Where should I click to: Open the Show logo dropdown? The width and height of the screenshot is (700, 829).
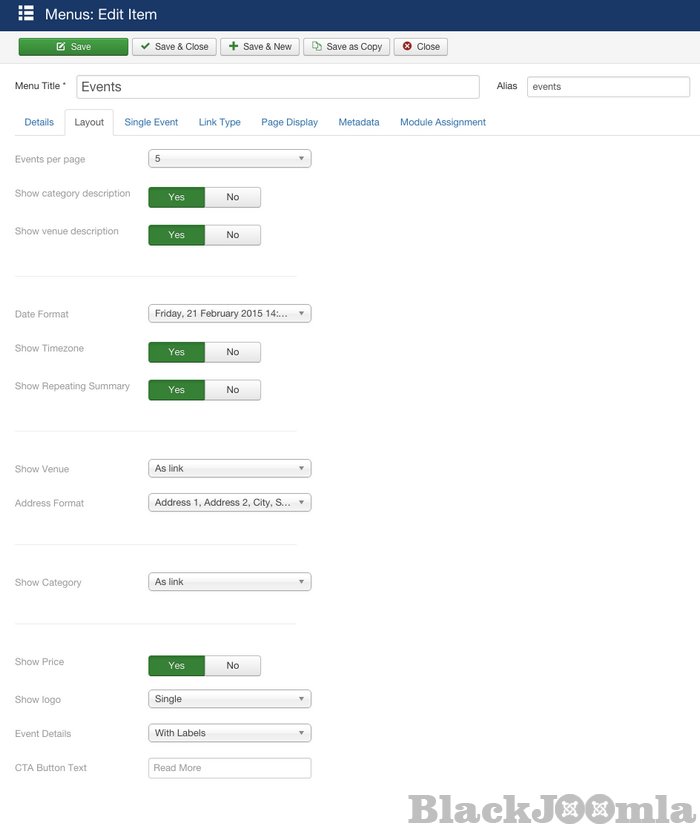(229, 699)
